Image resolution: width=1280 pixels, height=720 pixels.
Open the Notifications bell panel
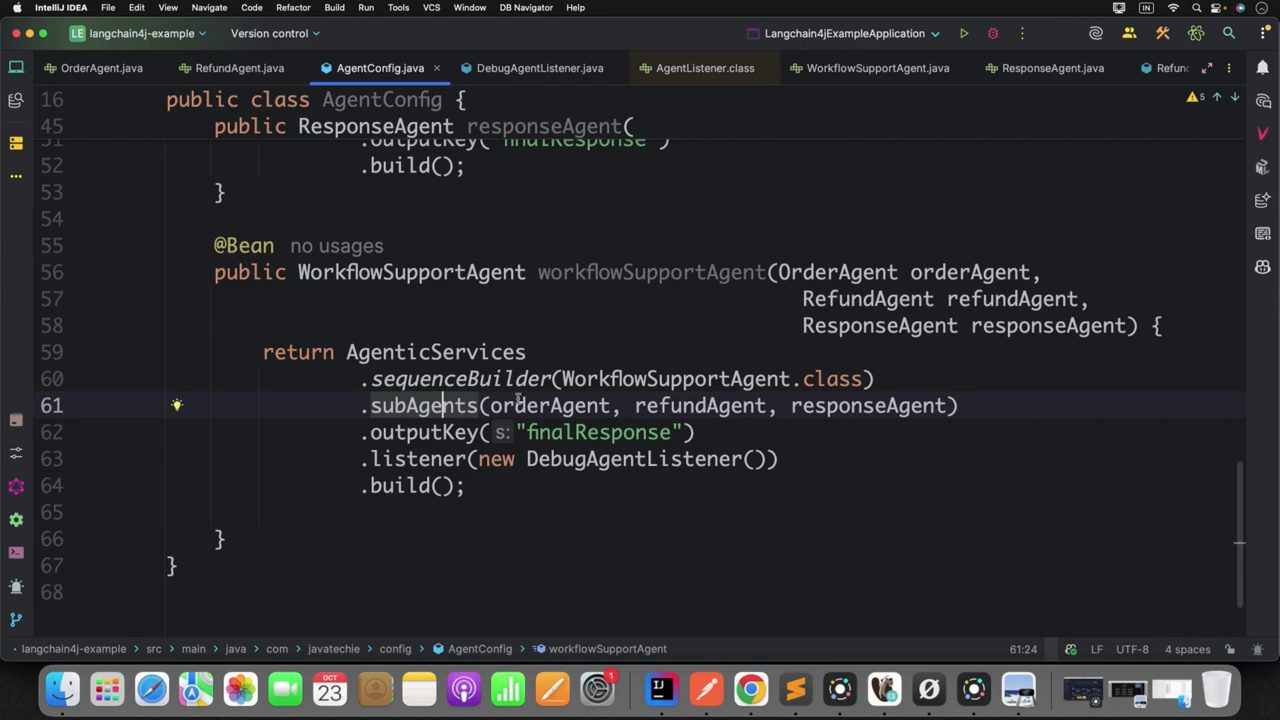coord(1262,68)
